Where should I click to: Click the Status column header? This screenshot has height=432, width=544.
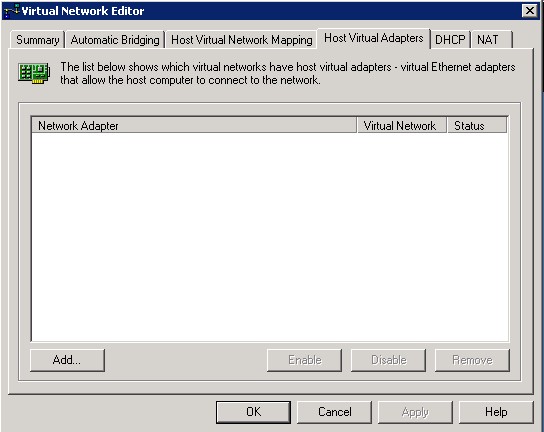click(x=477, y=126)
